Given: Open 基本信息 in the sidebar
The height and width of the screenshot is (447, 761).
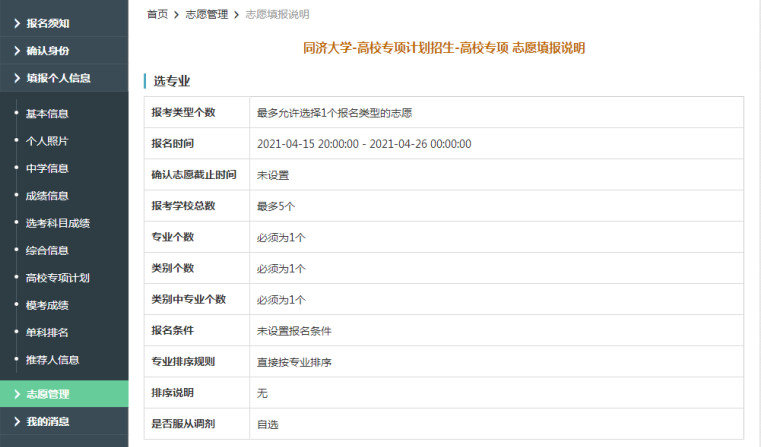Looking at the screenshot, I should click(47, 114).
